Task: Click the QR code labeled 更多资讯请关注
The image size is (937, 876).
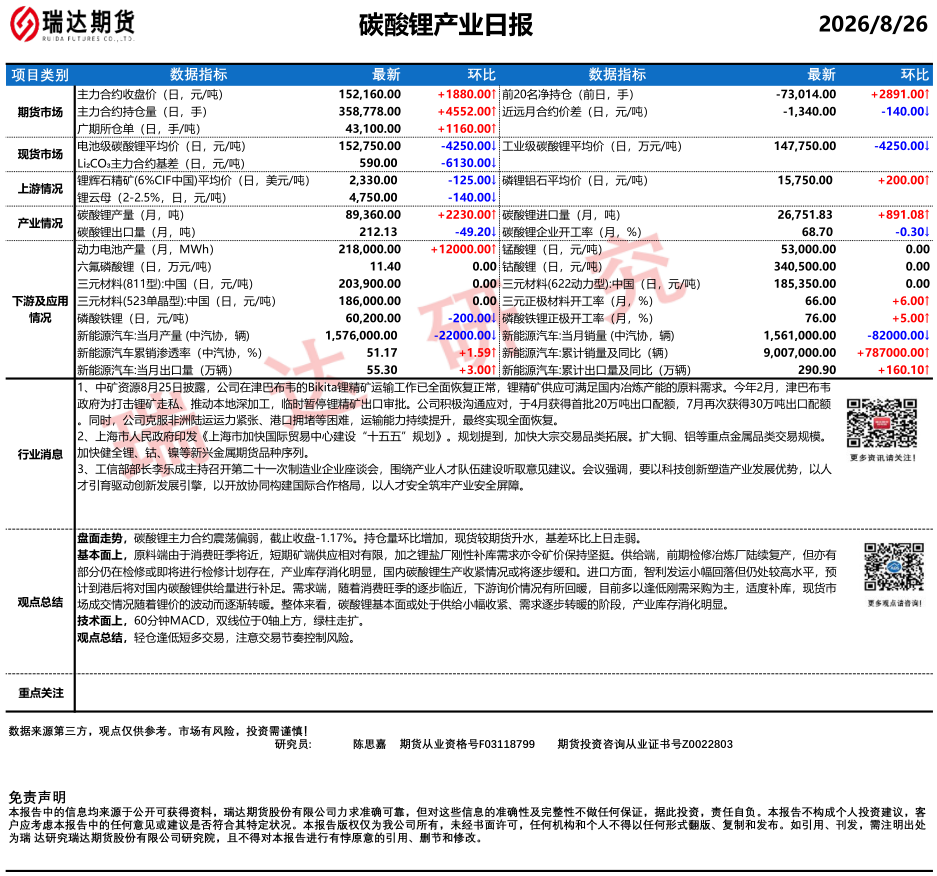Action: tap(882, 423)
